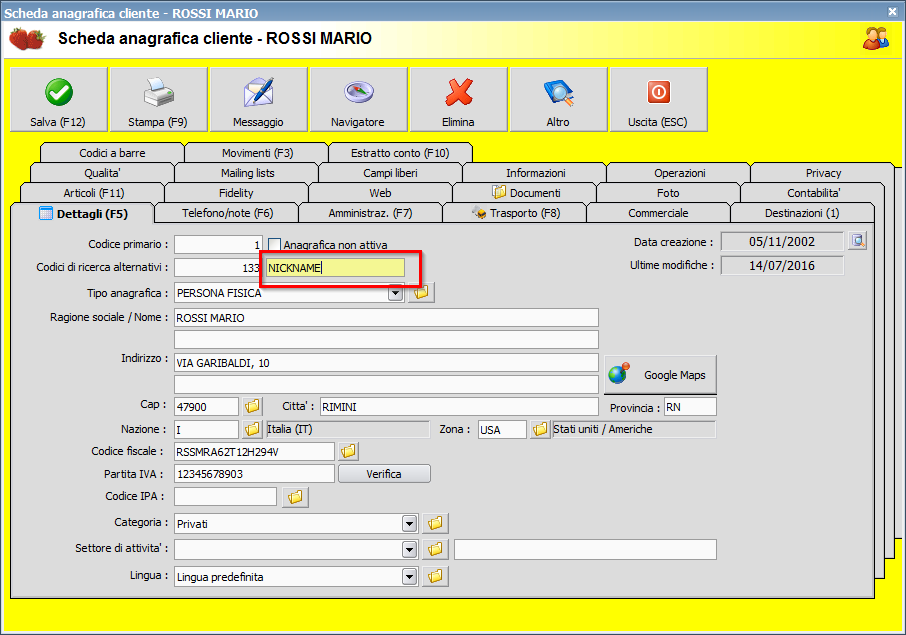Viewport: 906px width, 635px height.
Task: Print record with Stampa (F9) button
Action: click(158, 100)
